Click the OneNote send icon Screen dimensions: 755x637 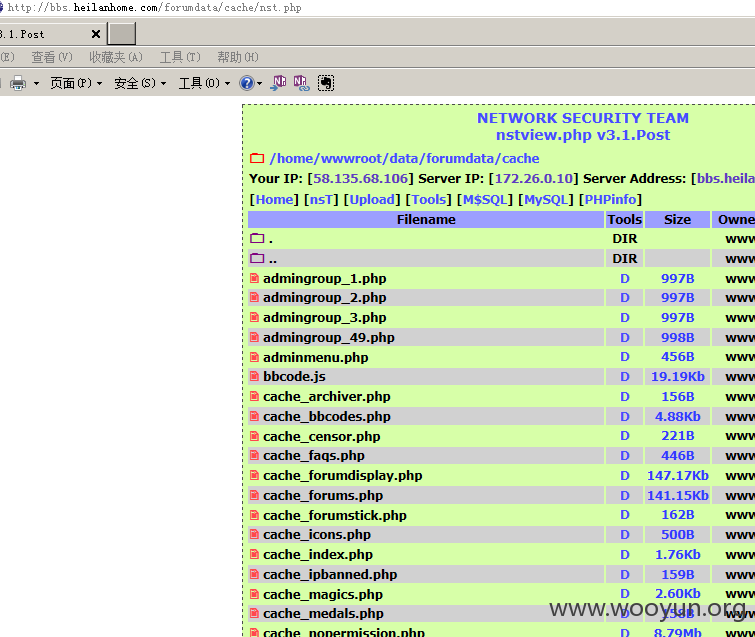coord(278,83)
